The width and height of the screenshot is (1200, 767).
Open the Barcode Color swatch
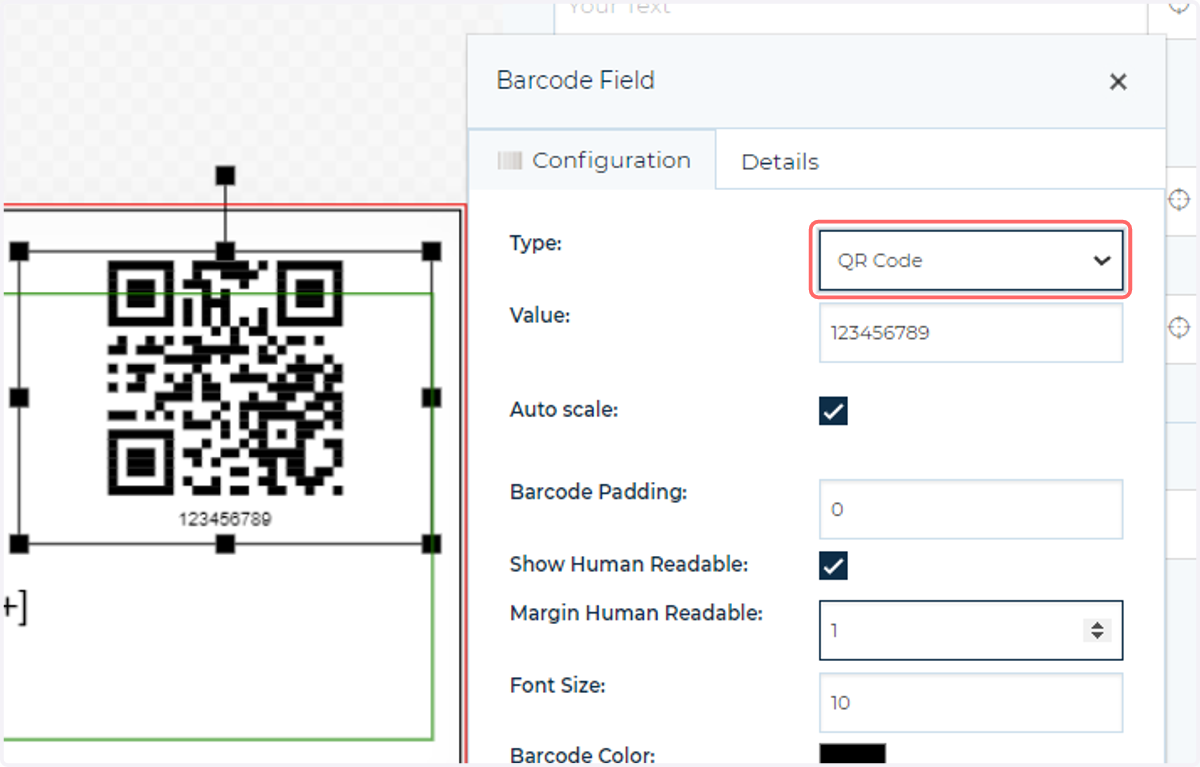pos(852,755)
